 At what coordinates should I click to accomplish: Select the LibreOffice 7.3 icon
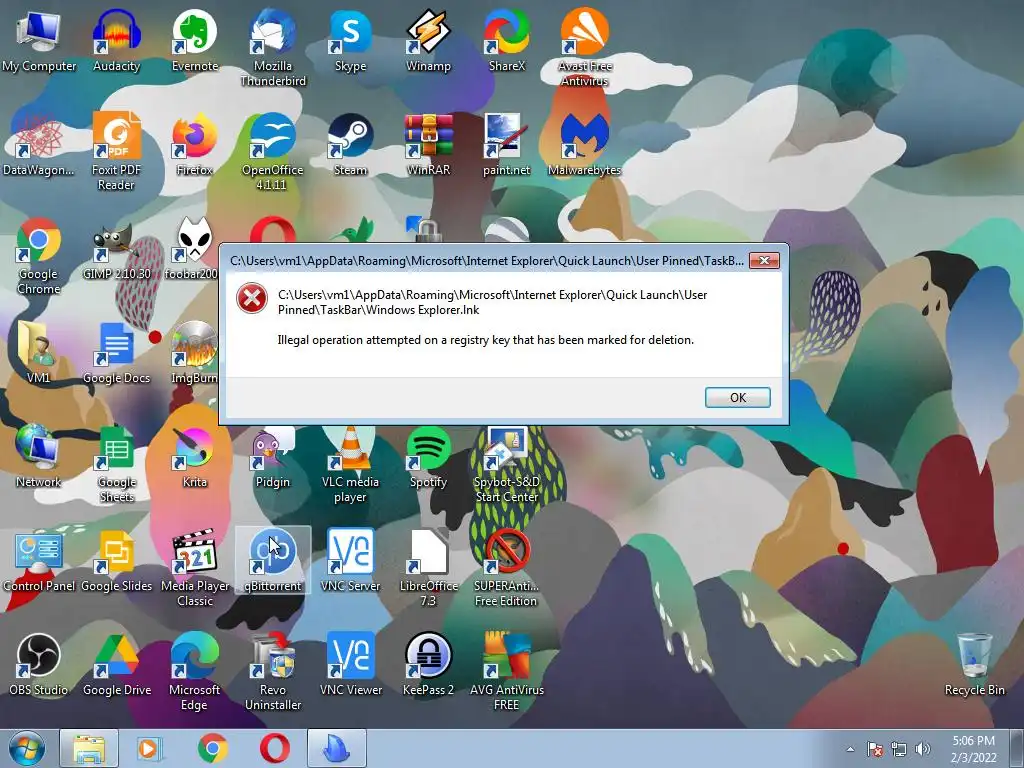[428, 567]
